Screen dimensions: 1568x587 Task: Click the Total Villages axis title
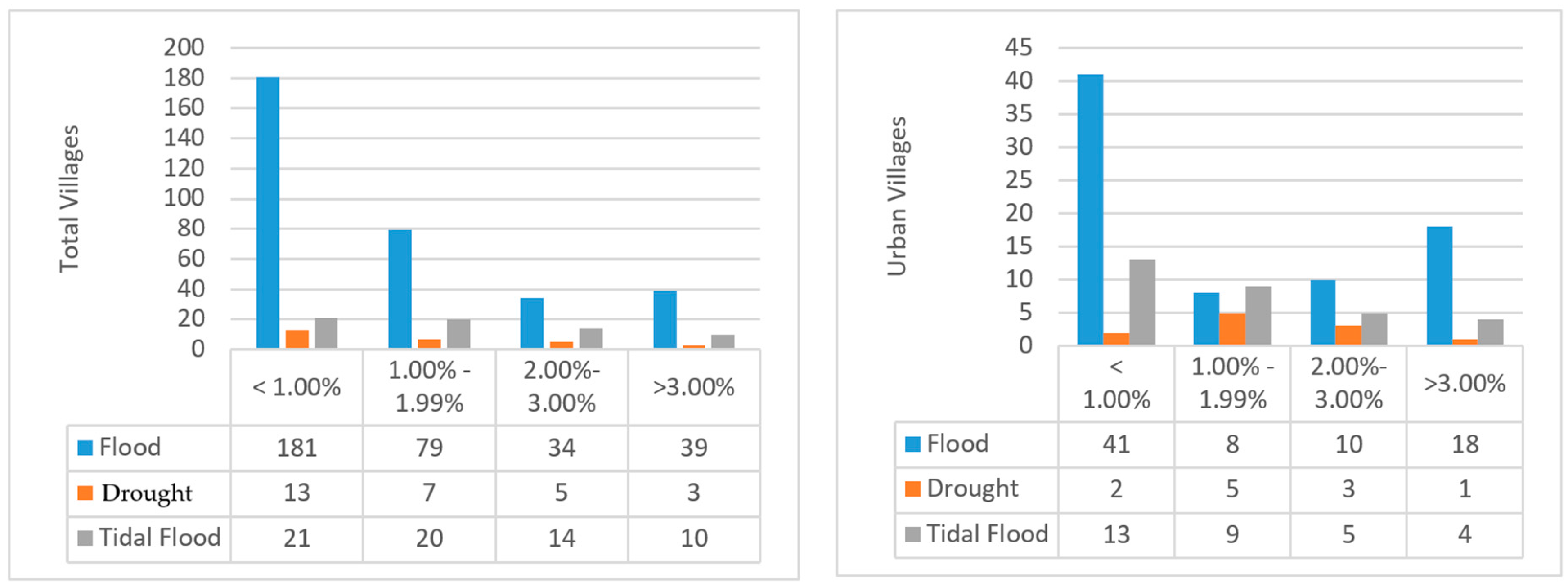click(69, 199)
